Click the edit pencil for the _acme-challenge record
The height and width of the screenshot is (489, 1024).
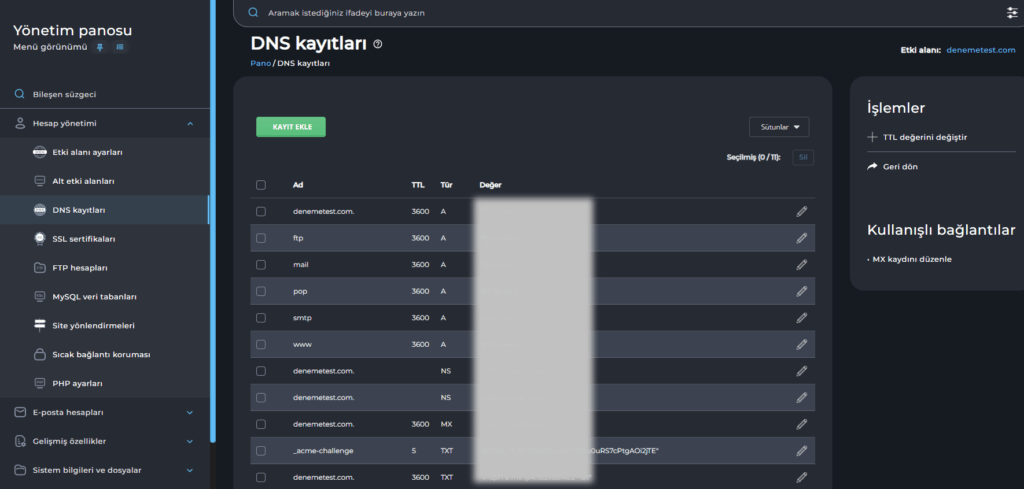tap(801, 451)
